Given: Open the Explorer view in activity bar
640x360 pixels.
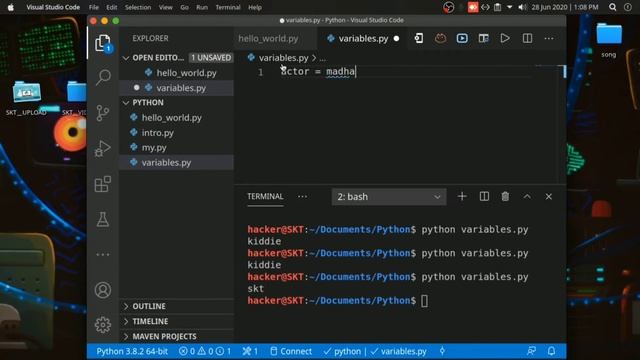Looking at the screenshot, I should tap(102, 42).
